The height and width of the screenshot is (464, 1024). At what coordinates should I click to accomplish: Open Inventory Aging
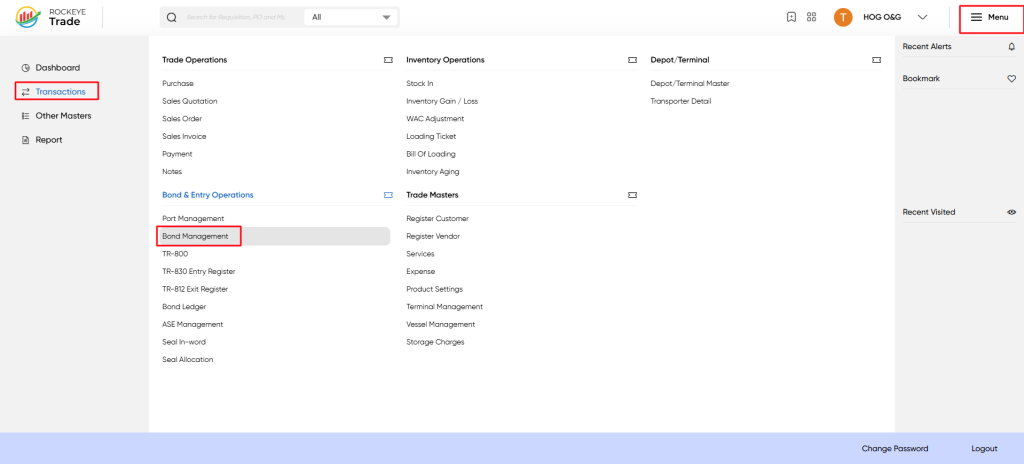pyautogui.click(x=432, y=172)
